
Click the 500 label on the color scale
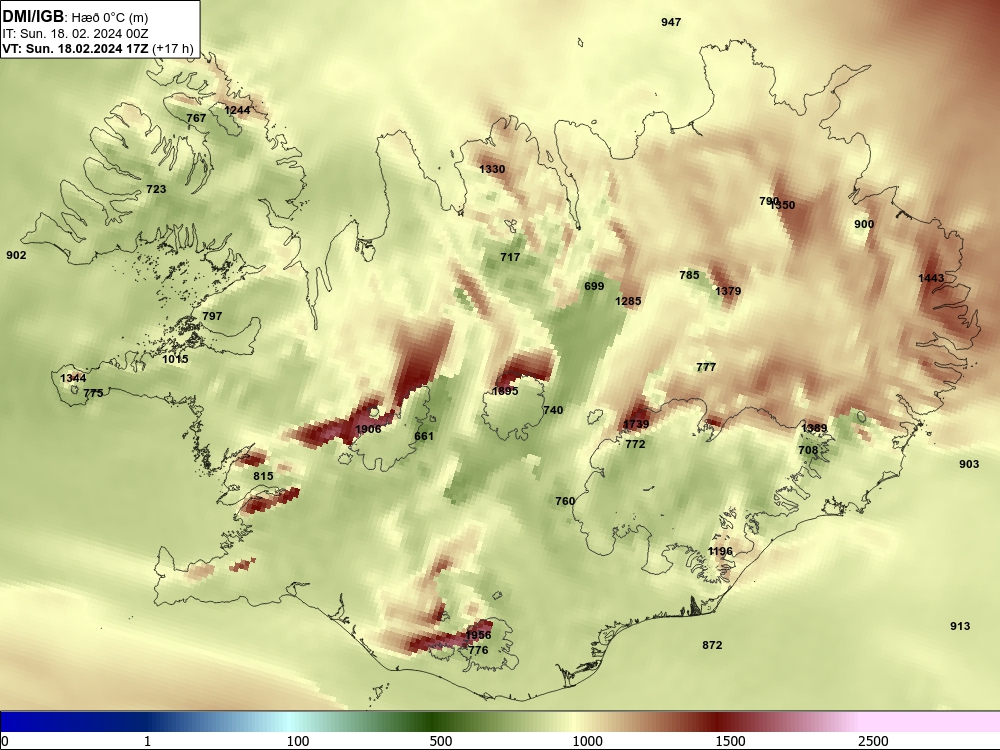(x=441, y=741)
